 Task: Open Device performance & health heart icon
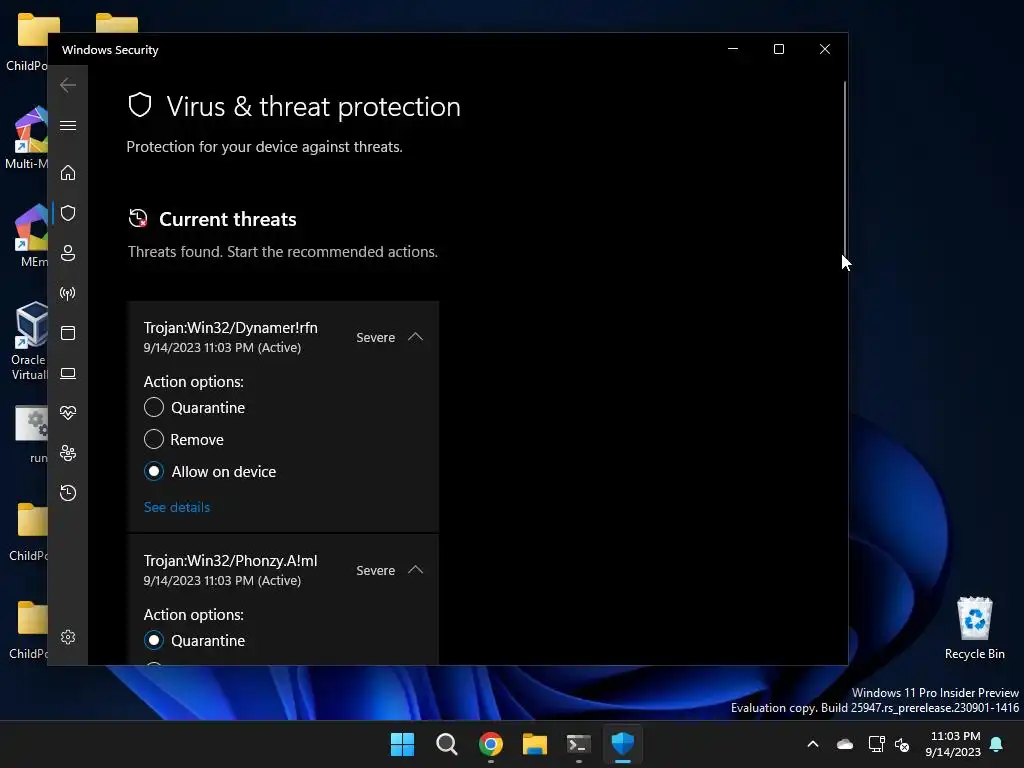pyautogui.click(x=68, y=413)
